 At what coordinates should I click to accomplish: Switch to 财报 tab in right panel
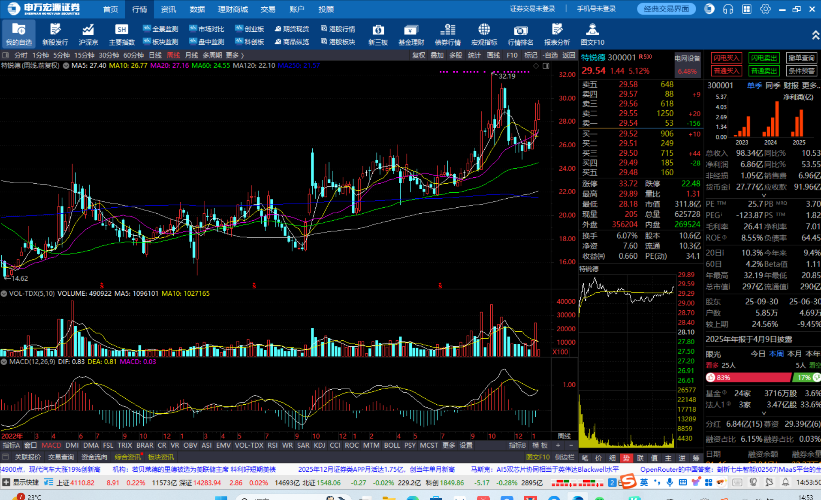791,85
